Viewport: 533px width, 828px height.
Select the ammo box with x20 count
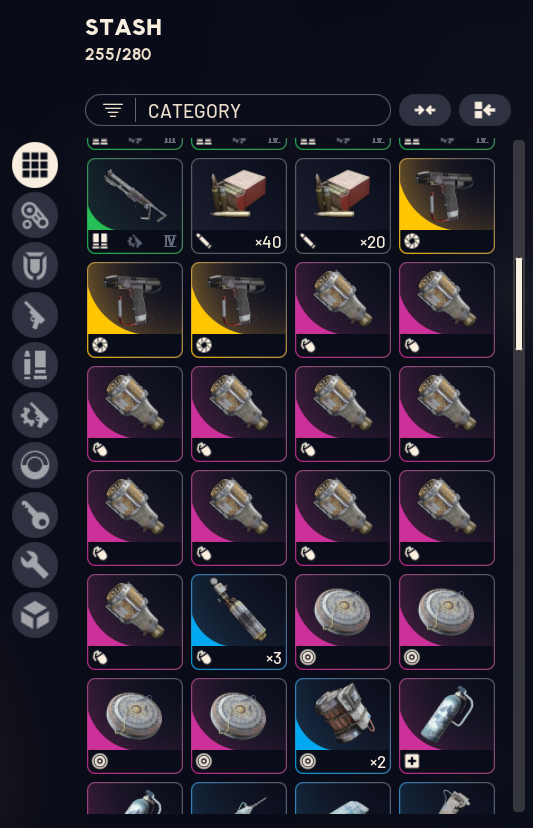click(x=343, y=206)
